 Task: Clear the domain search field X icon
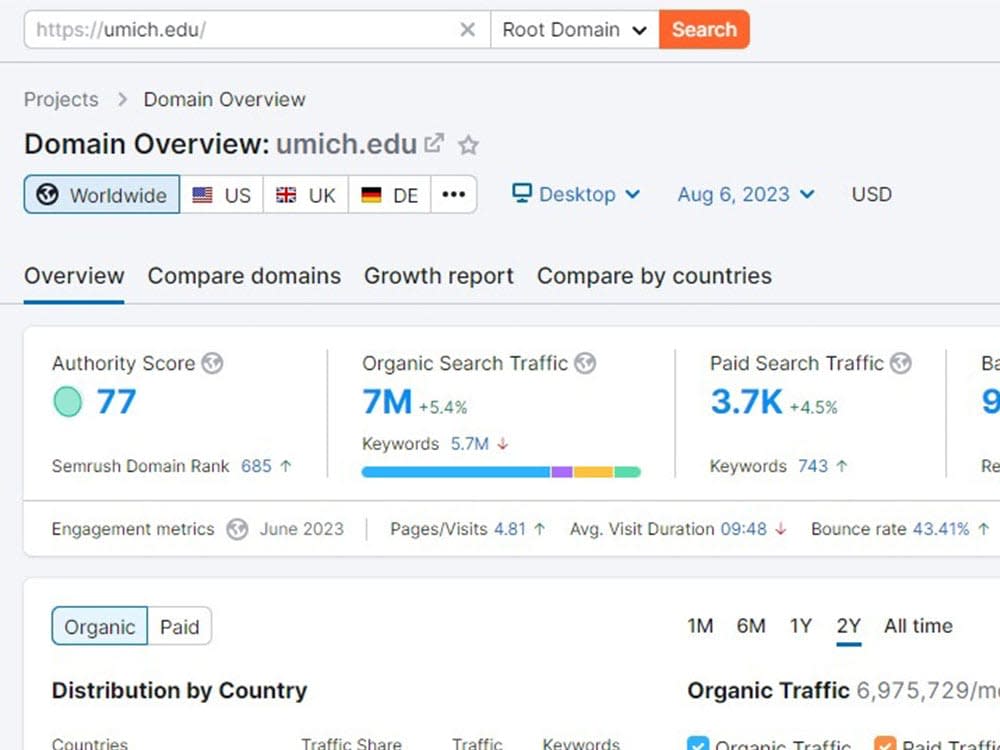pos(467,29)
